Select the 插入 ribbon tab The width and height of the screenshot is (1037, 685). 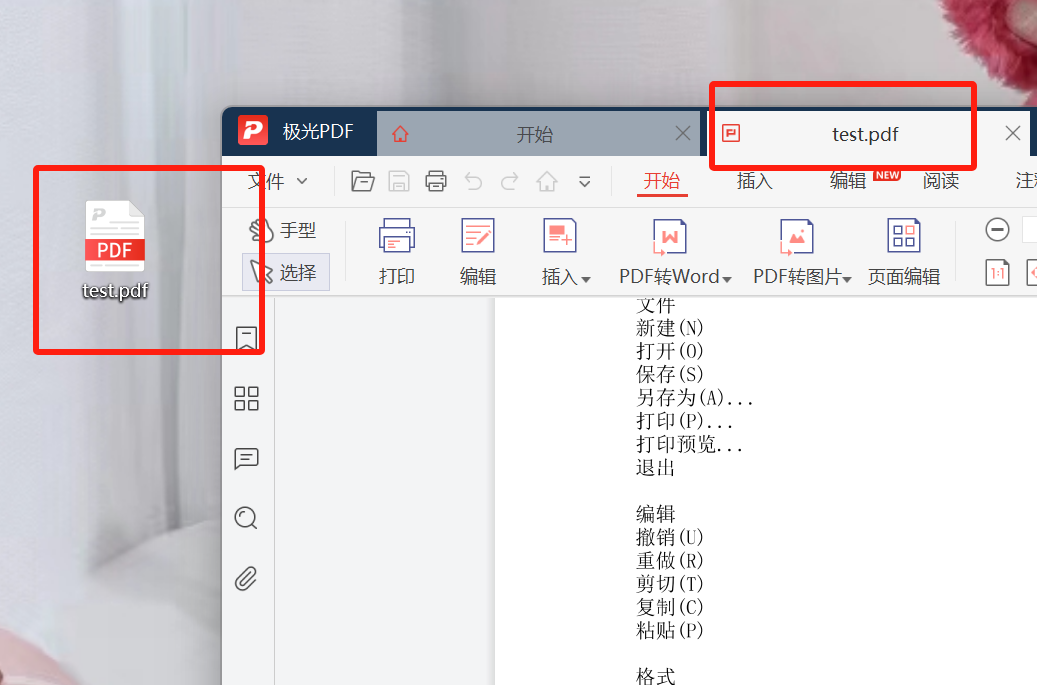pos(755,181)
